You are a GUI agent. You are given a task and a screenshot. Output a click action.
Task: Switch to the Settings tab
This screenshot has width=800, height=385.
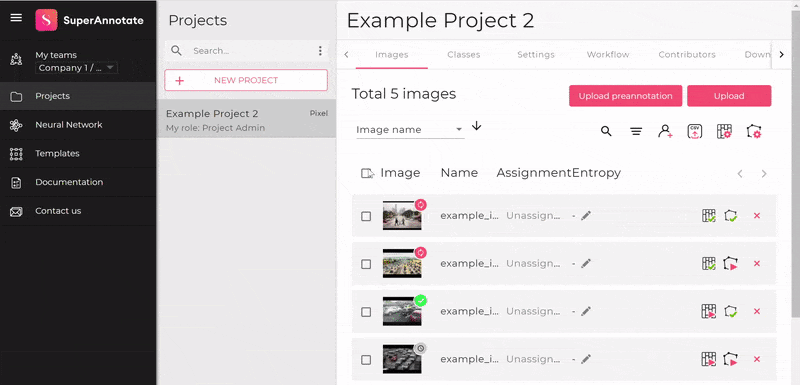click(x=536, y=55)
